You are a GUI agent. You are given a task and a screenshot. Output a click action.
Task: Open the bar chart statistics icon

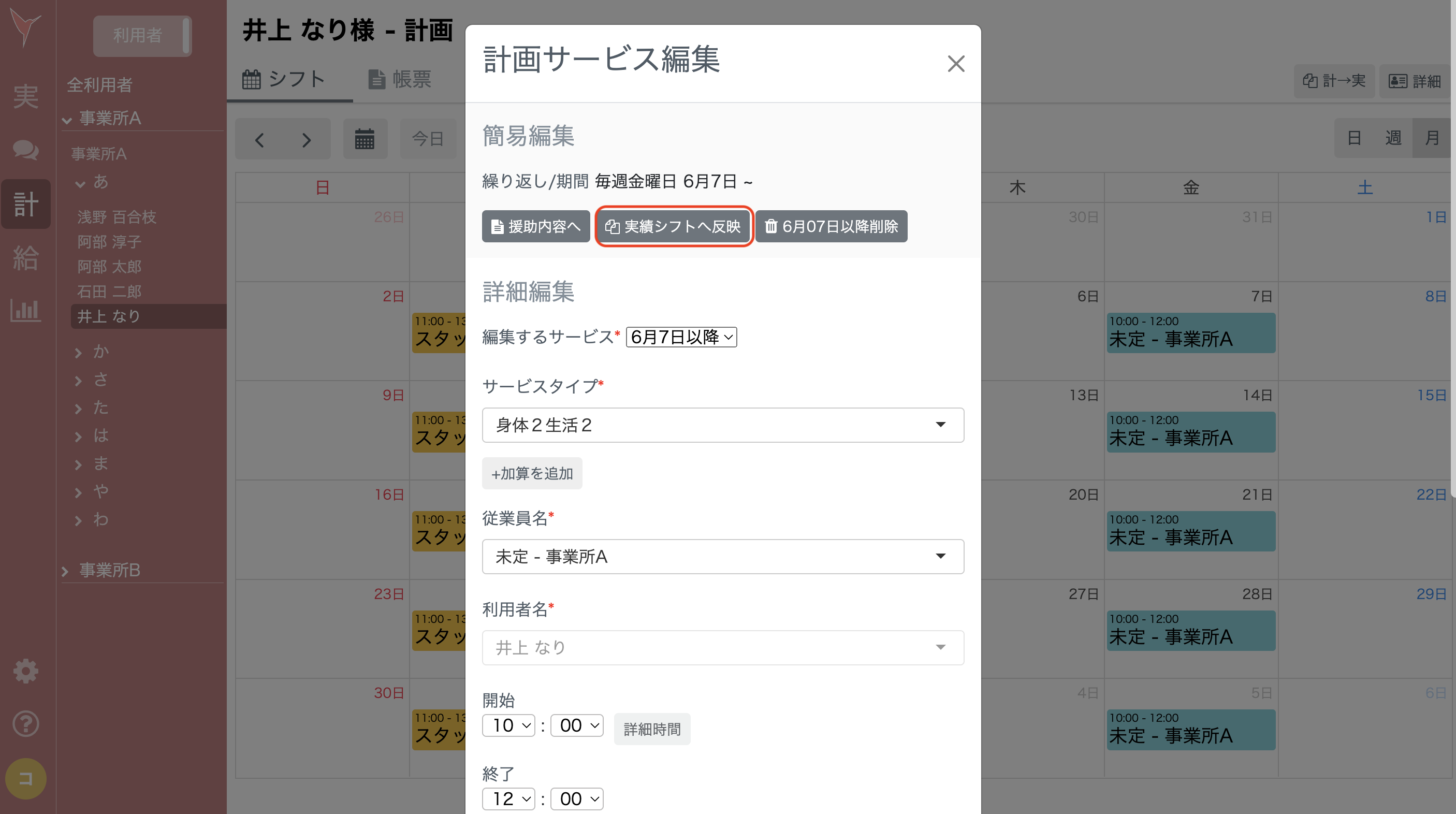tap(26, 310)
